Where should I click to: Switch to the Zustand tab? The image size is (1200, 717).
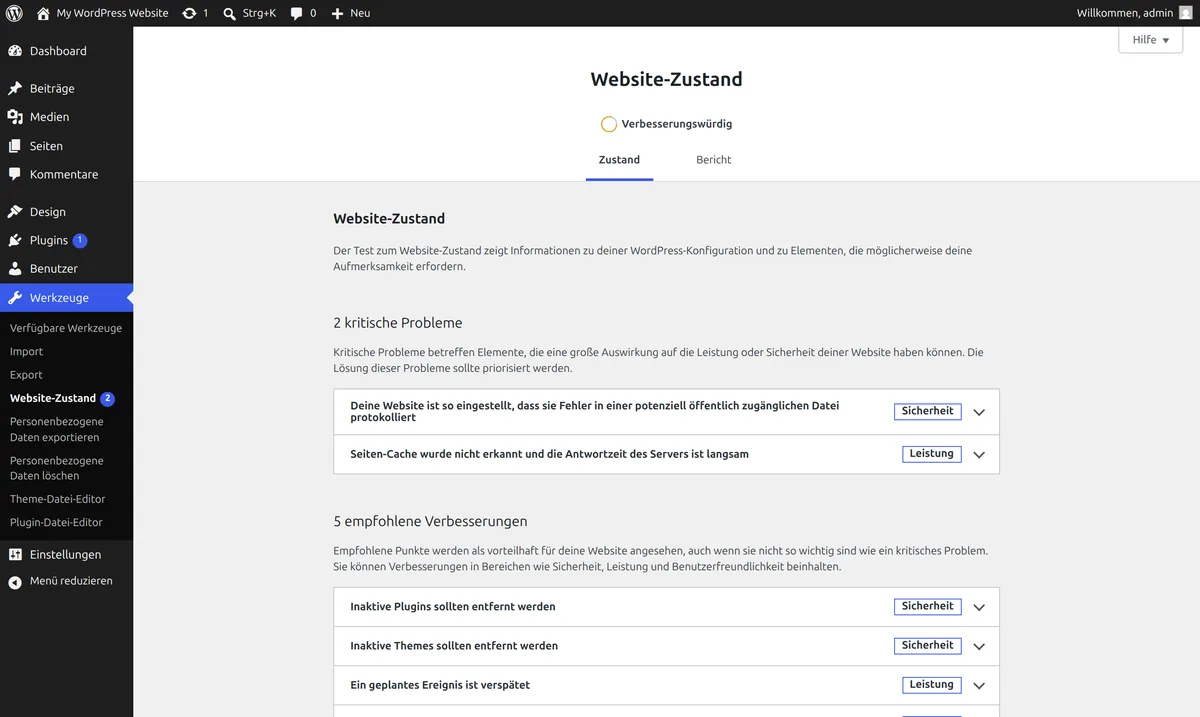point(619,160)
